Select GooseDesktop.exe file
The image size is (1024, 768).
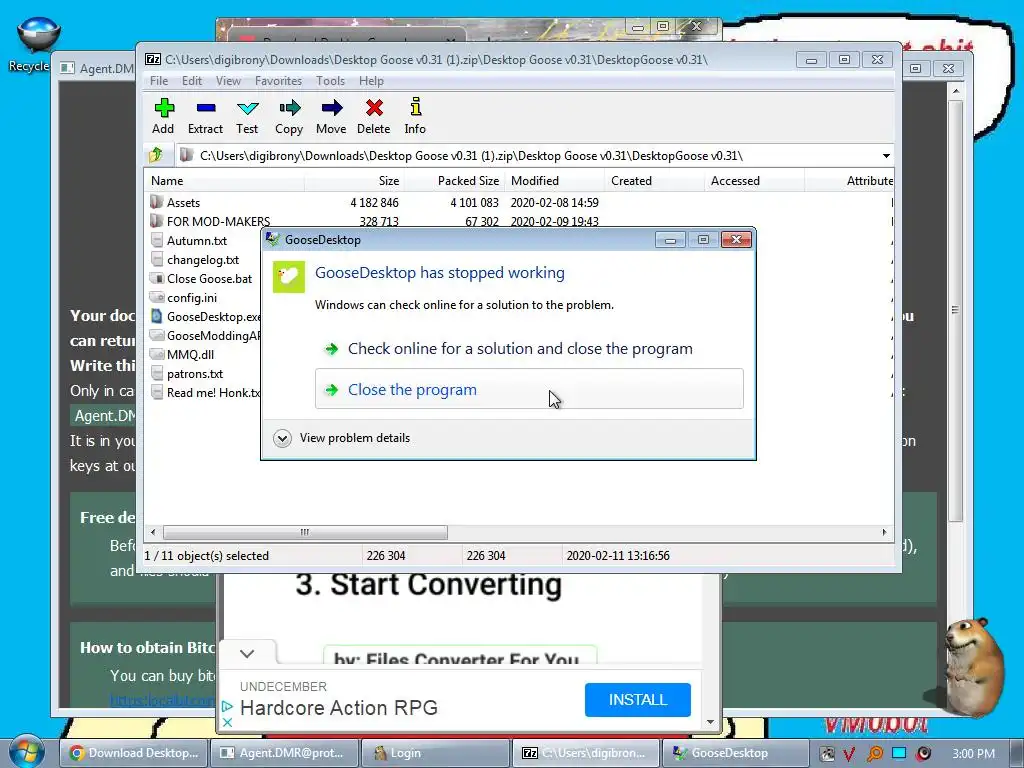point(205,317)
